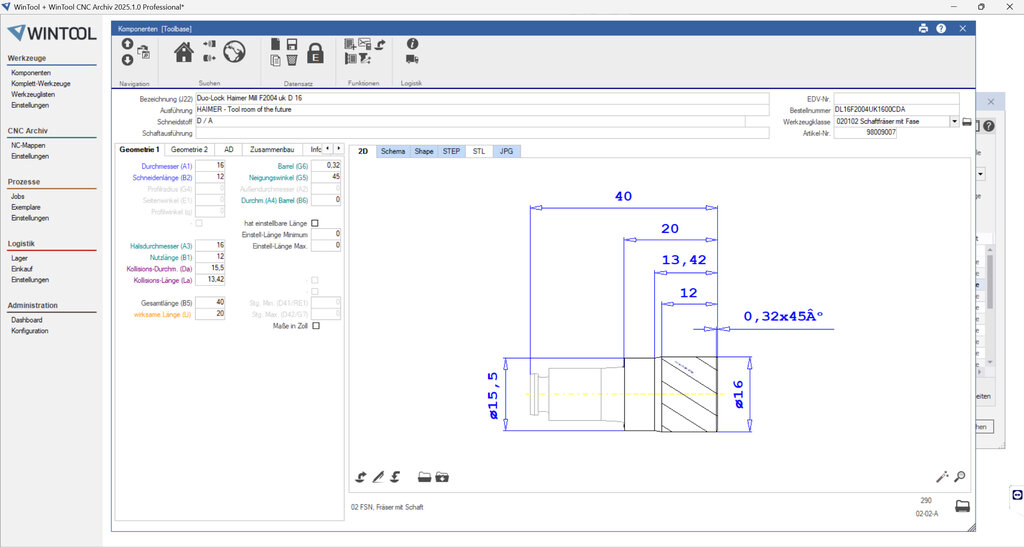The image size is (1024, 547).
Task: Click the truck icon in Logistik
Action: [x=412, y=59]
